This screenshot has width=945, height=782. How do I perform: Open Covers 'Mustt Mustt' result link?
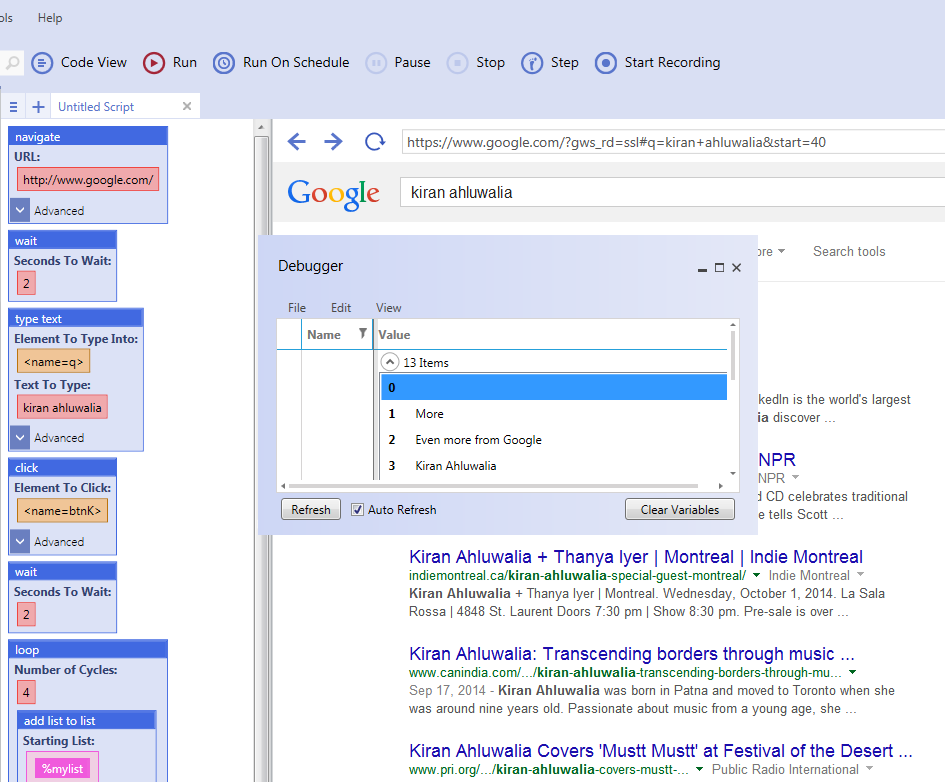661,751
